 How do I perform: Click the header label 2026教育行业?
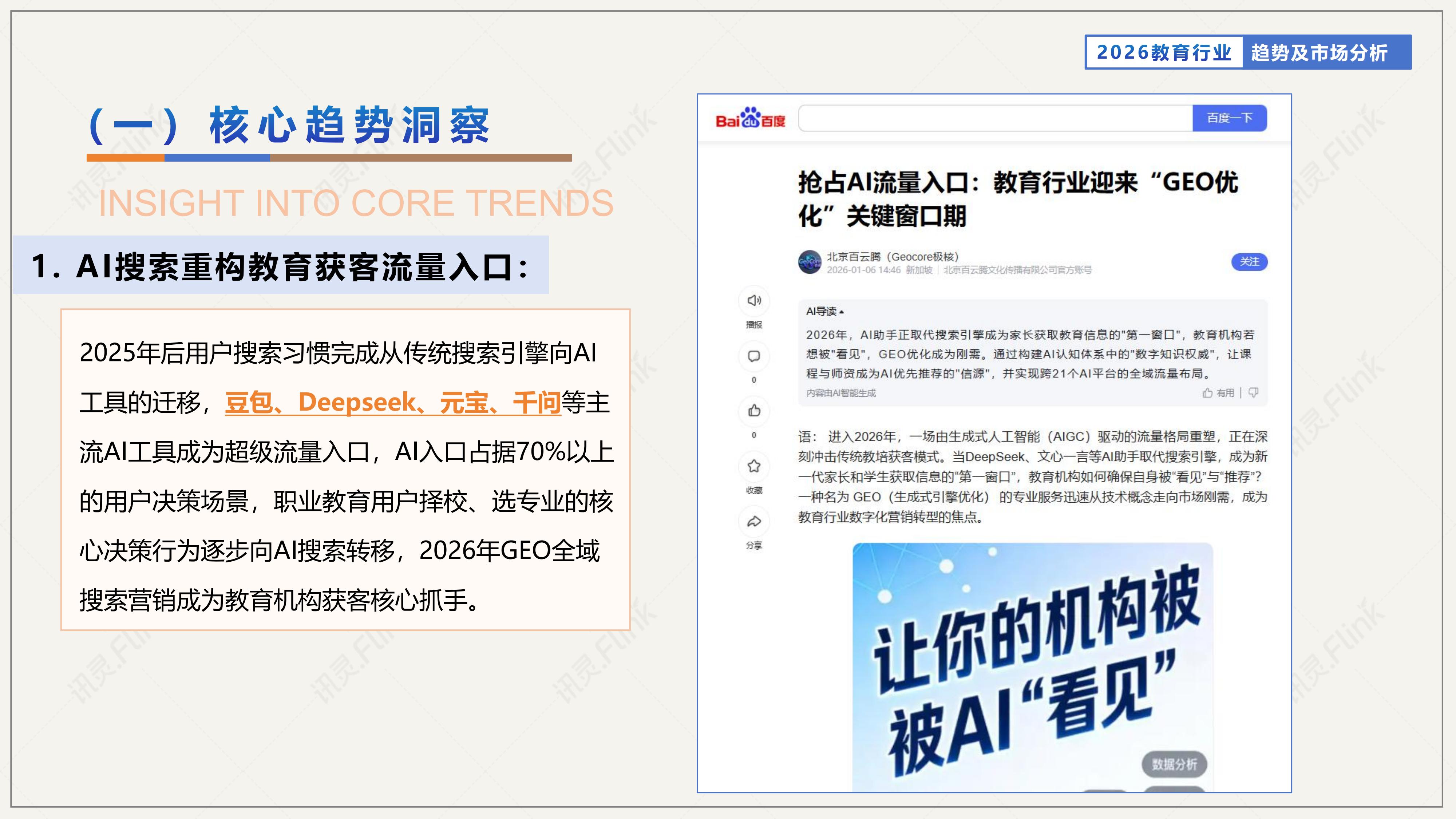coord(1164,52)
